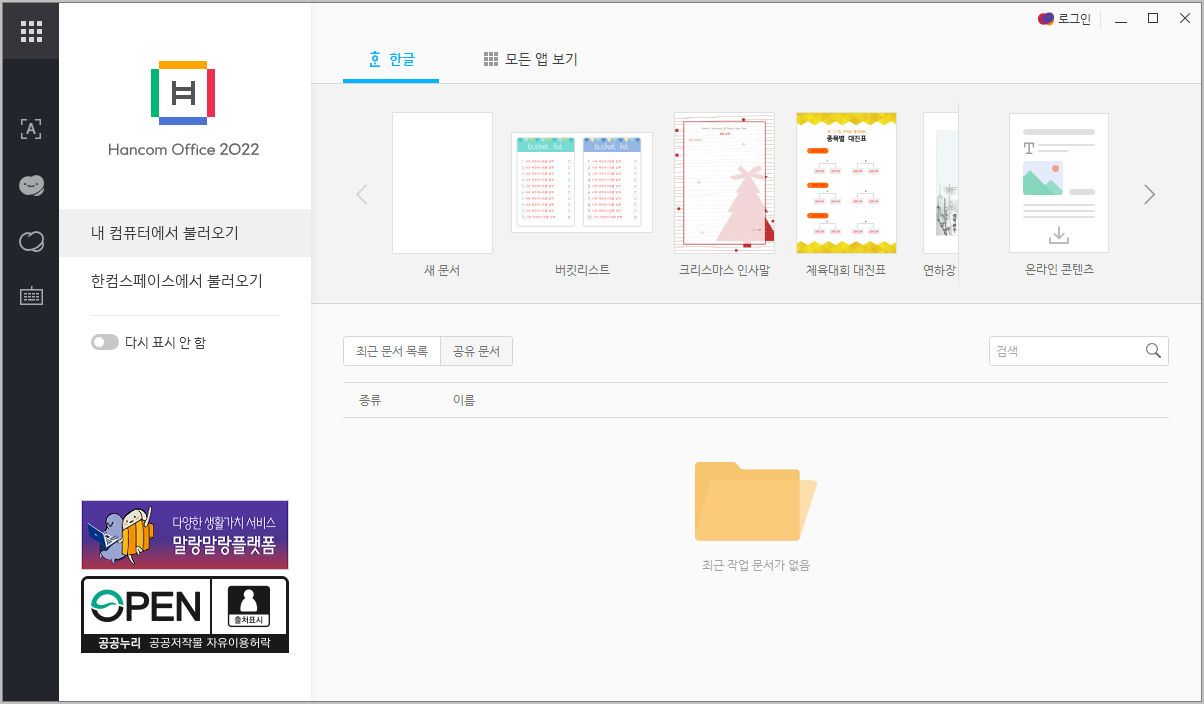Sort by the 이름 column header

[464, 400]
